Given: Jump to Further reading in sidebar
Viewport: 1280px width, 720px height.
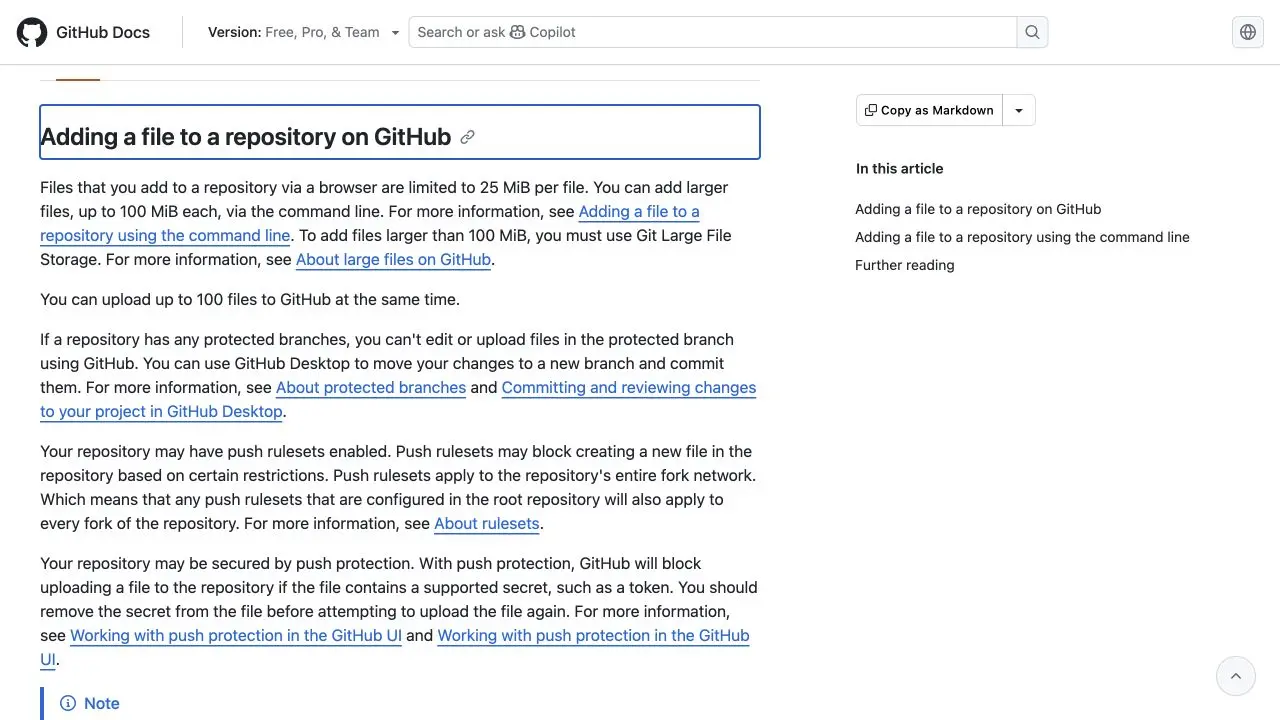Looking at the screenshot, I should pyautogui.click(x=905, y=265).
